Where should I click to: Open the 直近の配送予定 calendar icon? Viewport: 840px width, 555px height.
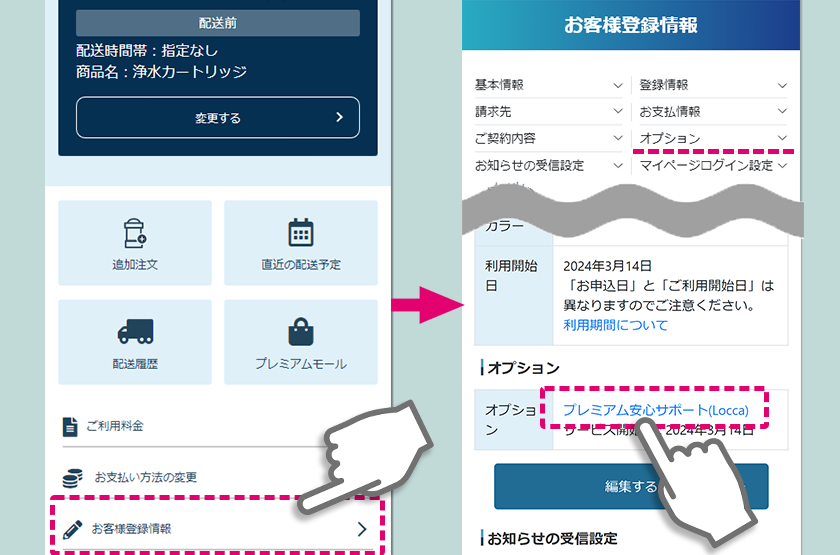(300, 232)
